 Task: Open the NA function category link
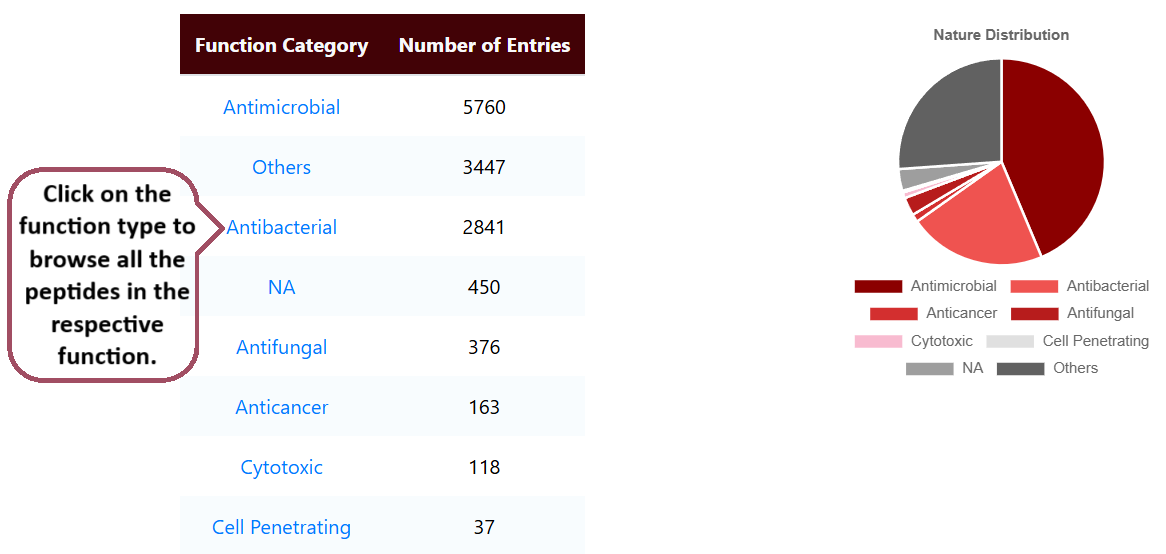(281, 287)
